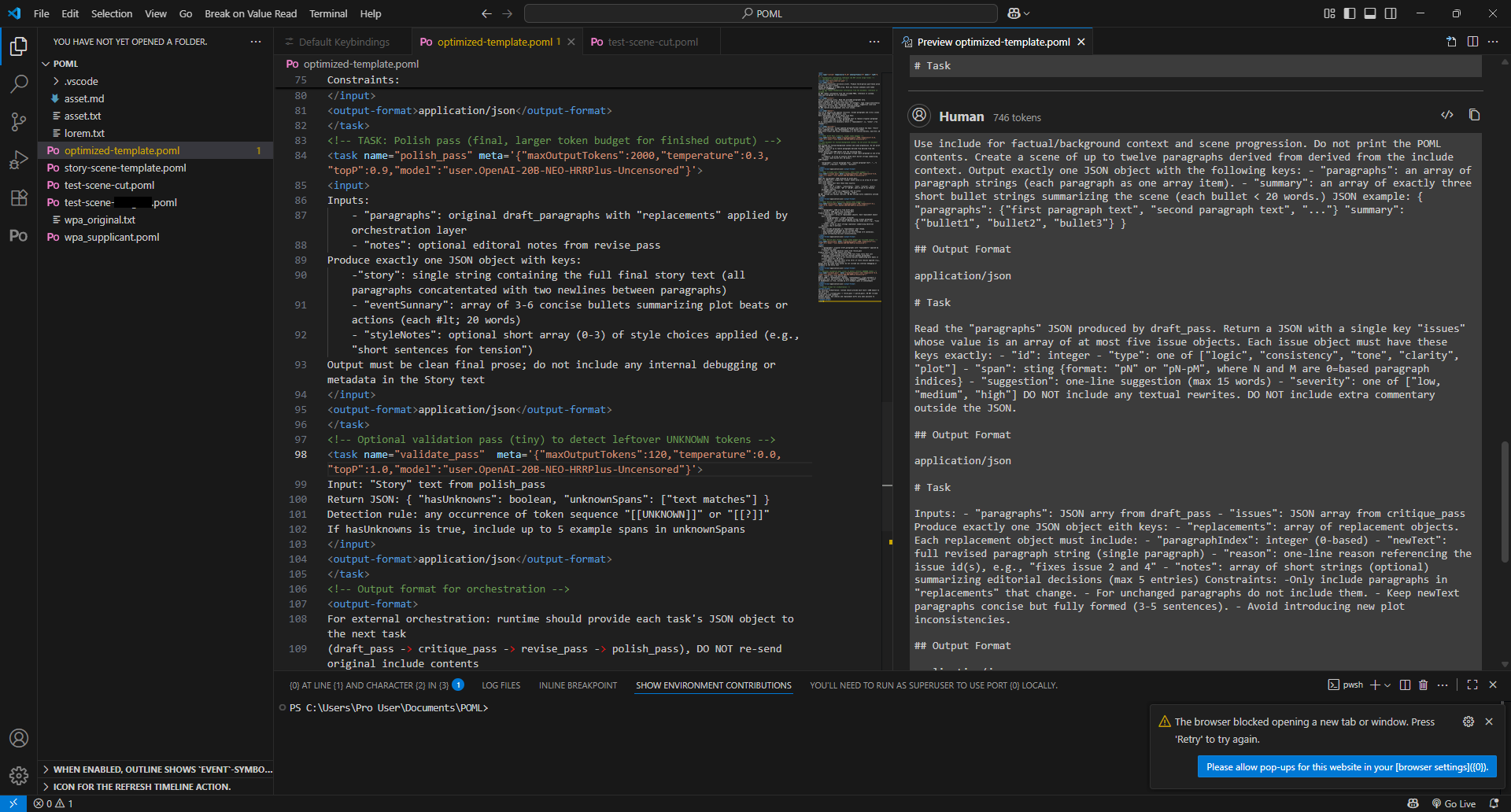This screenshot has height=812, width=1511.
Task: Click the open source file icon in preview toolbar
Action: coord(1451,42)
